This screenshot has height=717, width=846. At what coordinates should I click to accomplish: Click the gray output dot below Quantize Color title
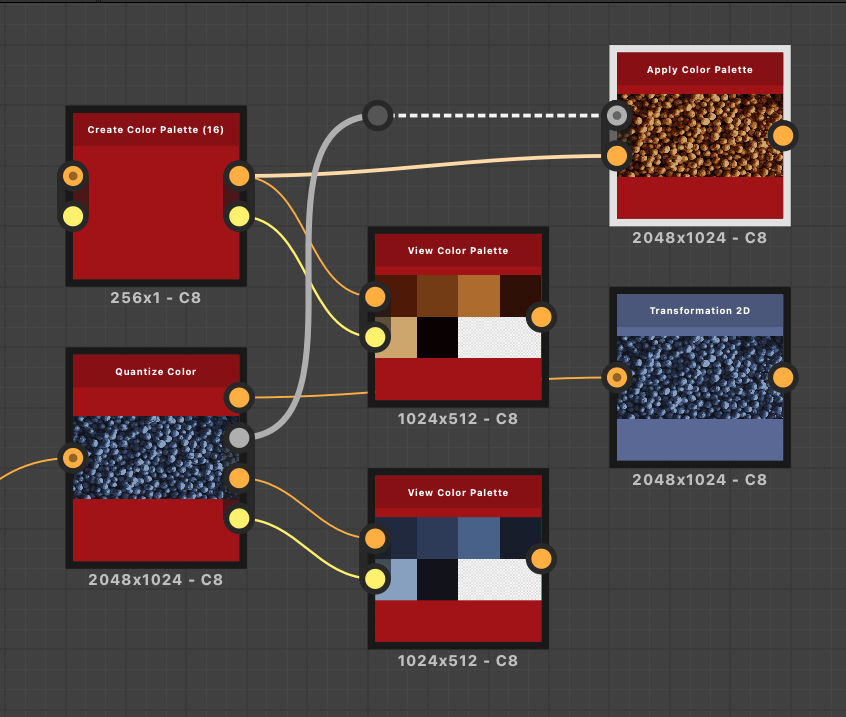click(x=239, y=437)
